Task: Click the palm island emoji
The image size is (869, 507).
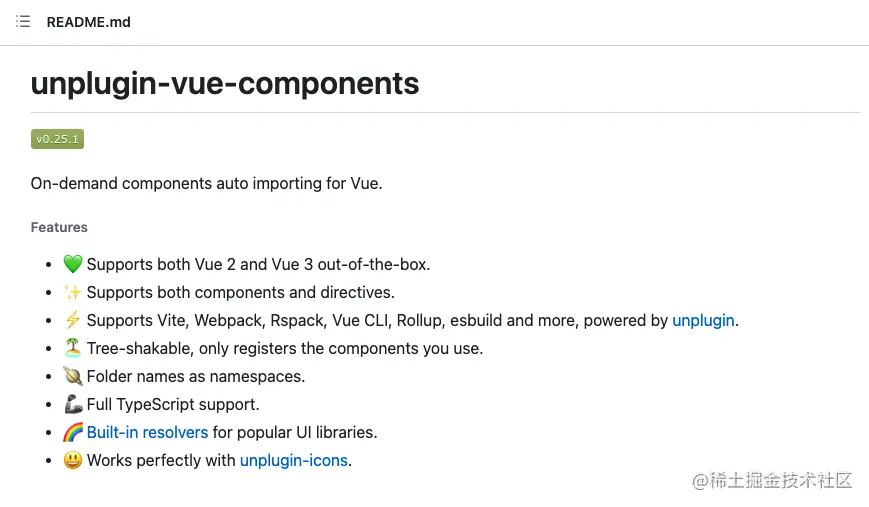Action: click(x=73, y=348)
